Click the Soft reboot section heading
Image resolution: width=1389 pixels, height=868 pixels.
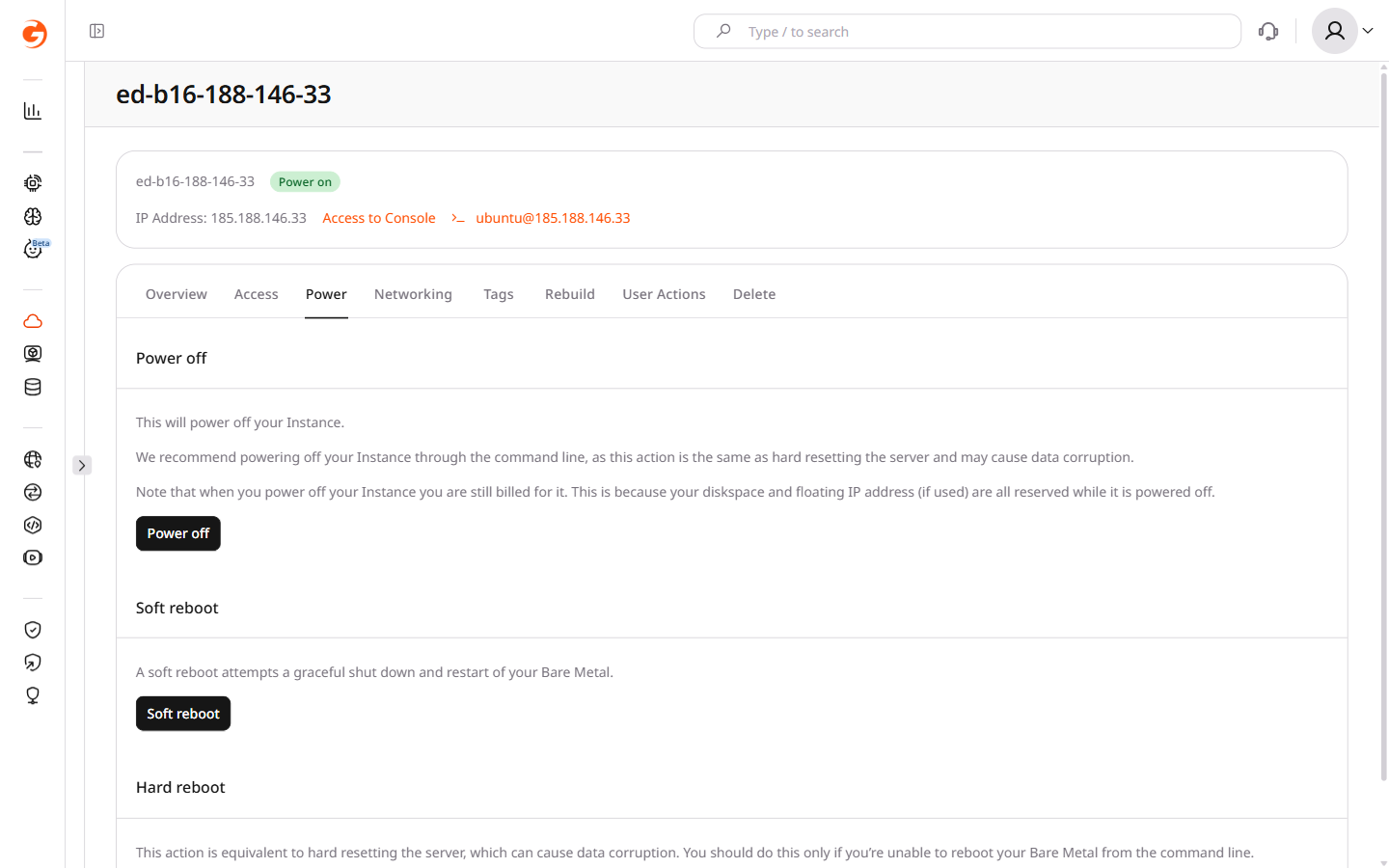point(177,608)
